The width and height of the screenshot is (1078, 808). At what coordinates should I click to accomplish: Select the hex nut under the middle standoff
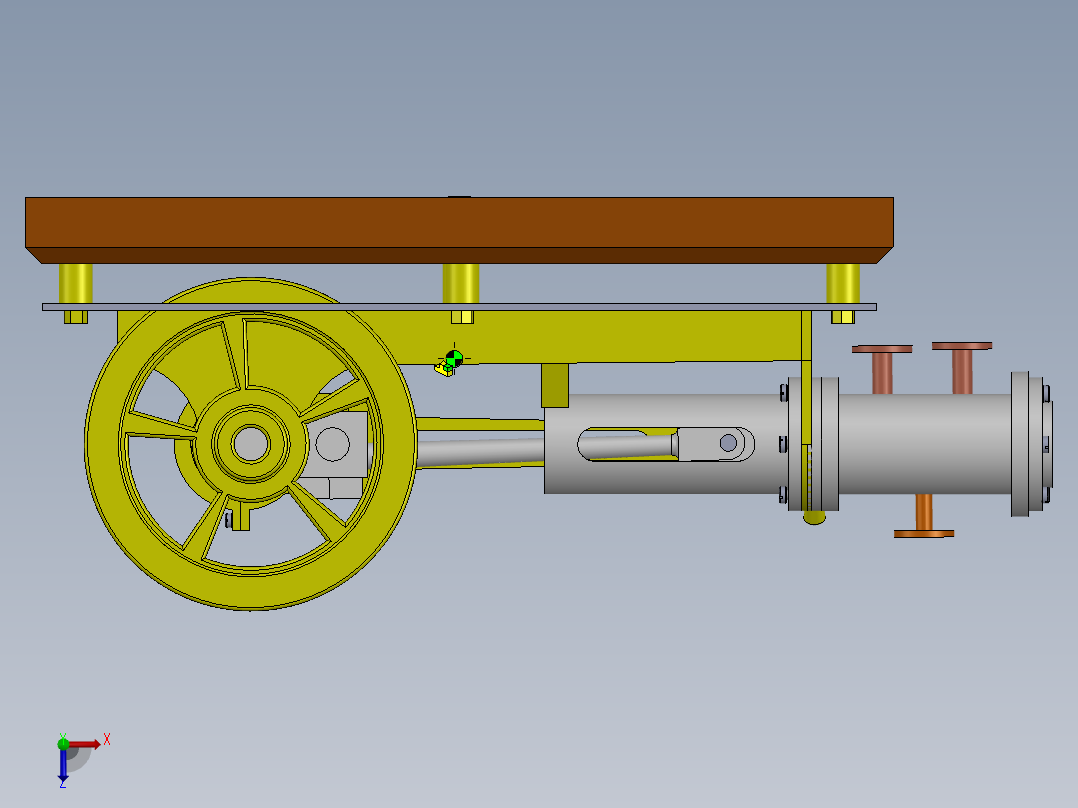point(462,317)
